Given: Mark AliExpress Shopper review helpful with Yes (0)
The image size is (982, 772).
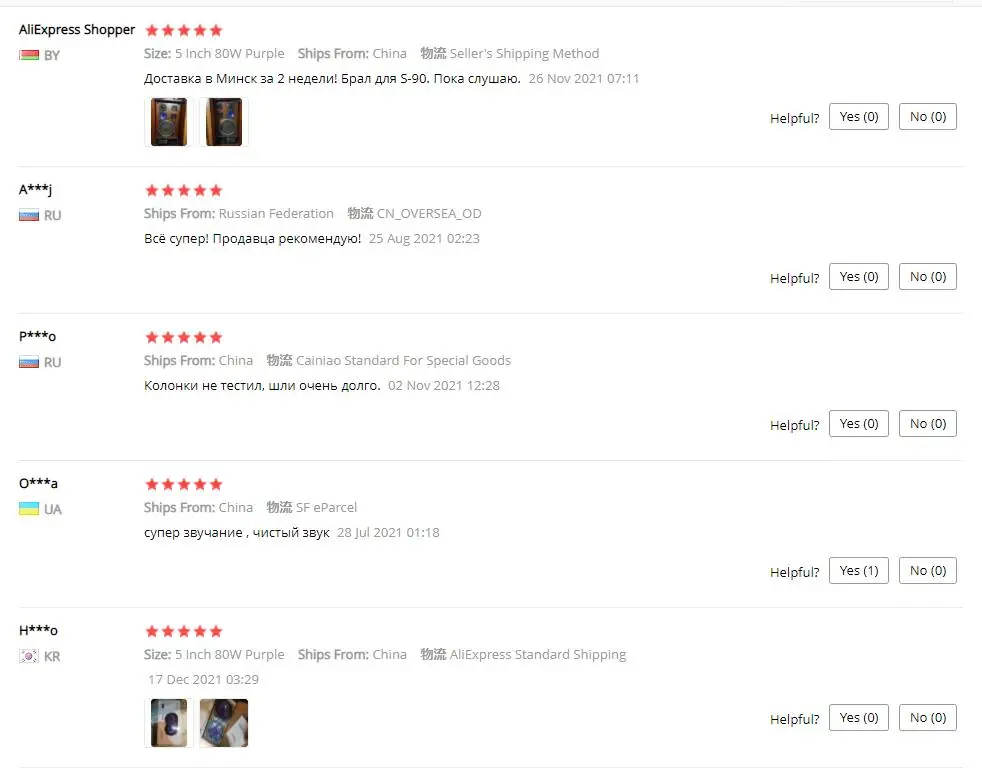Looking at the screenshot, I should click(x=859, y=116).
